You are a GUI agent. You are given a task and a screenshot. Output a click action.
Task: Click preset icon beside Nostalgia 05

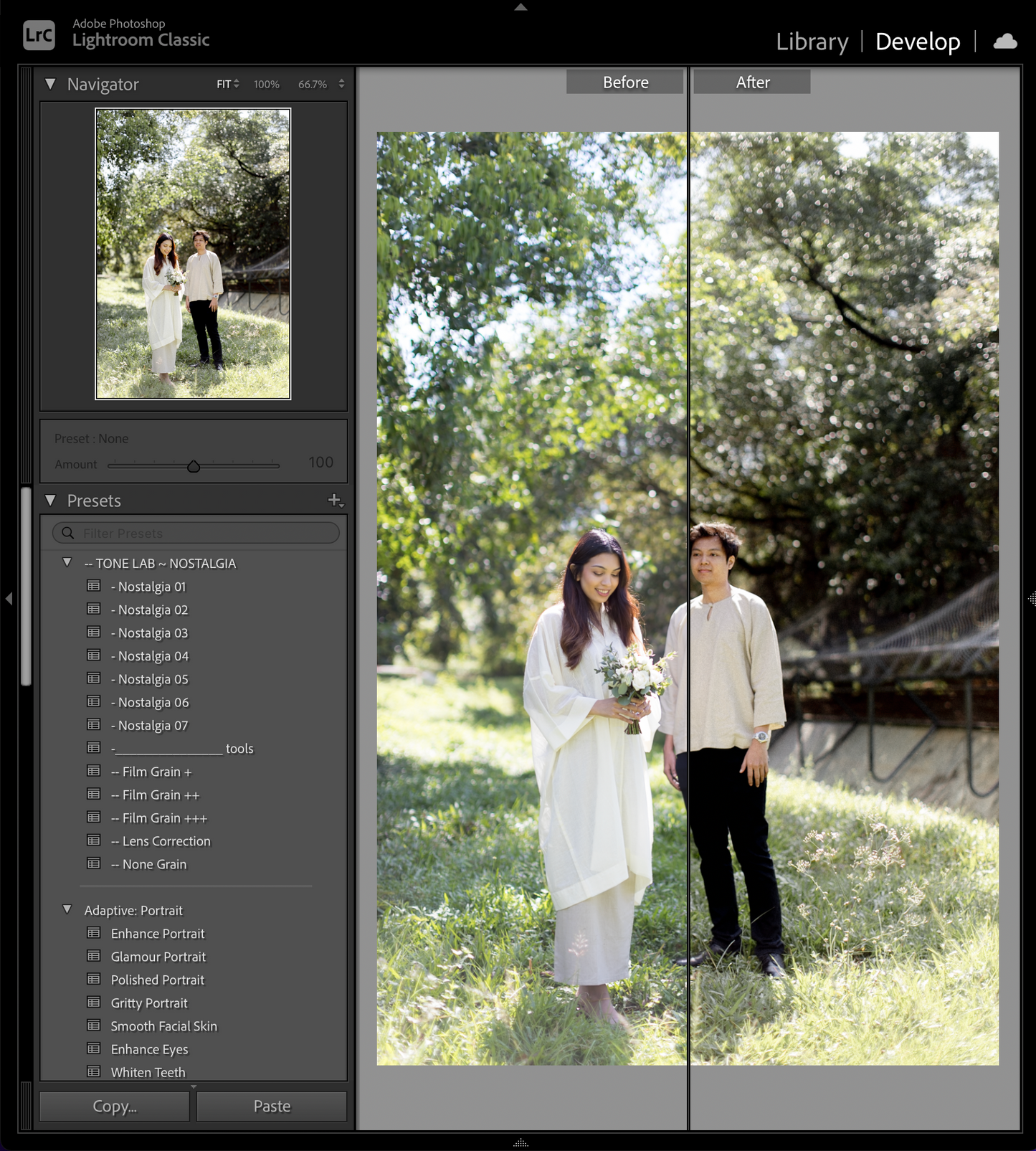tap(94, 678)
